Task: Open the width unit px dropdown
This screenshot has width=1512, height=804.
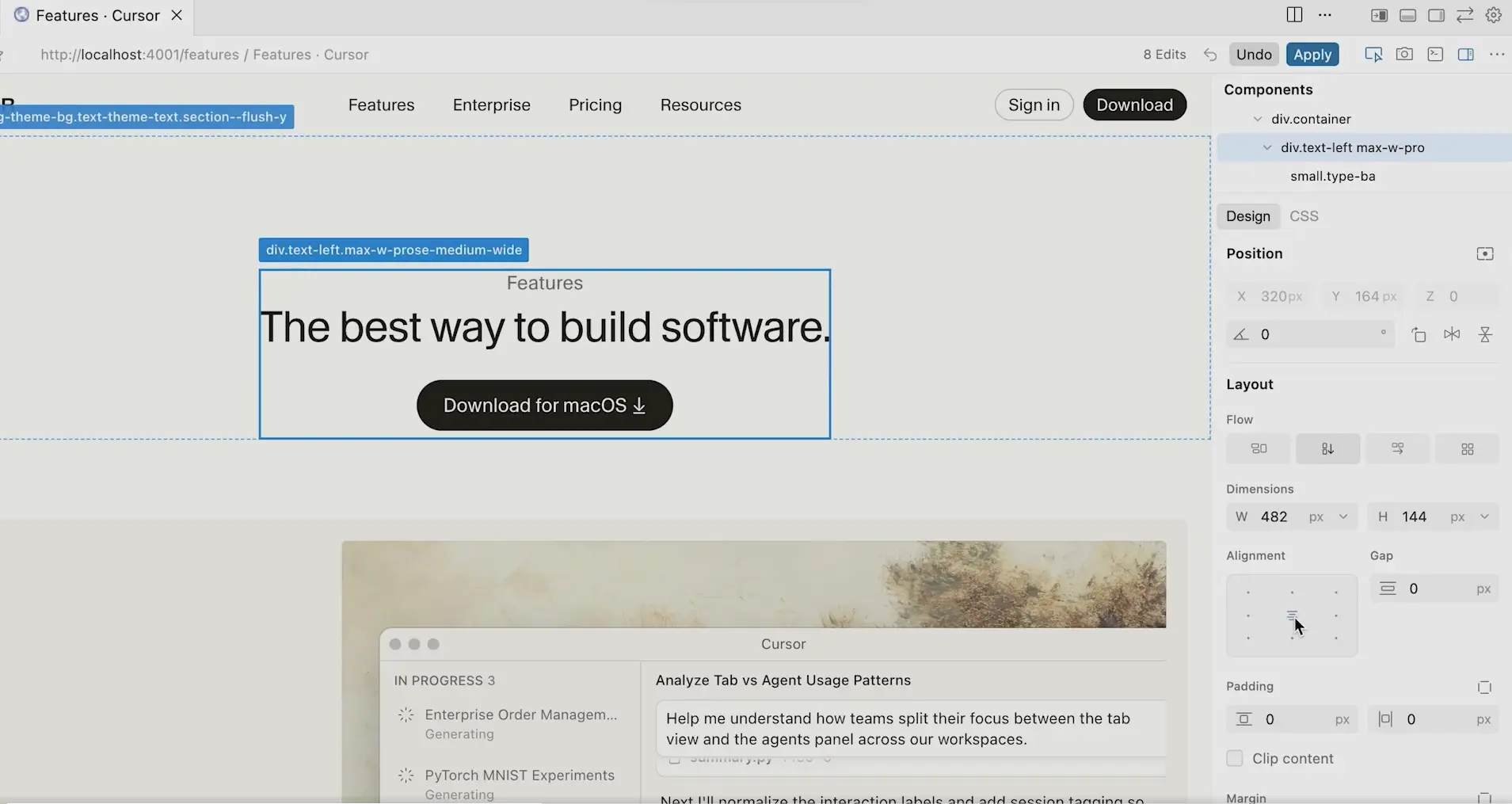Action: 1328,516
